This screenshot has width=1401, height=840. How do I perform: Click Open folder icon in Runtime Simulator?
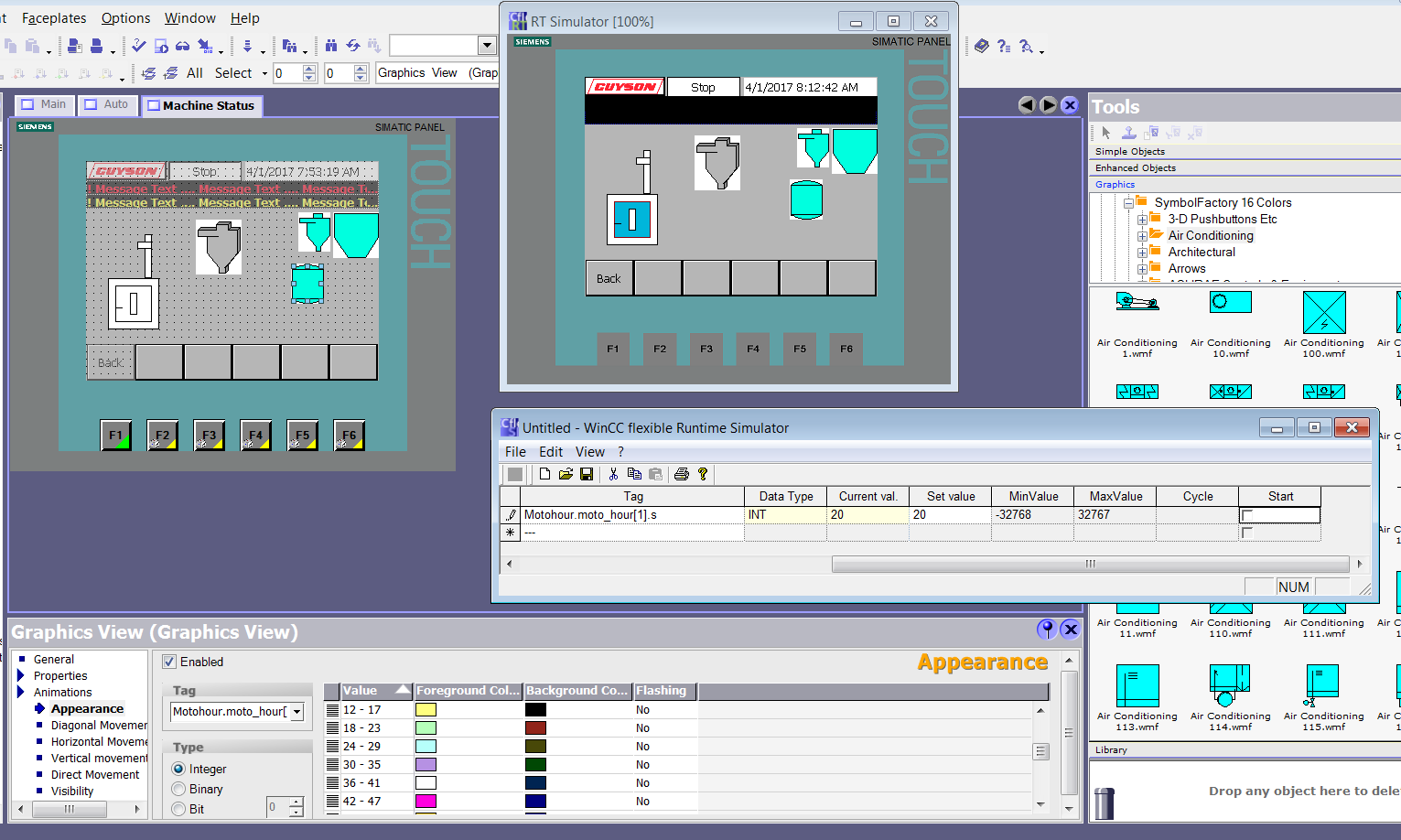click(x=566, y=474)
